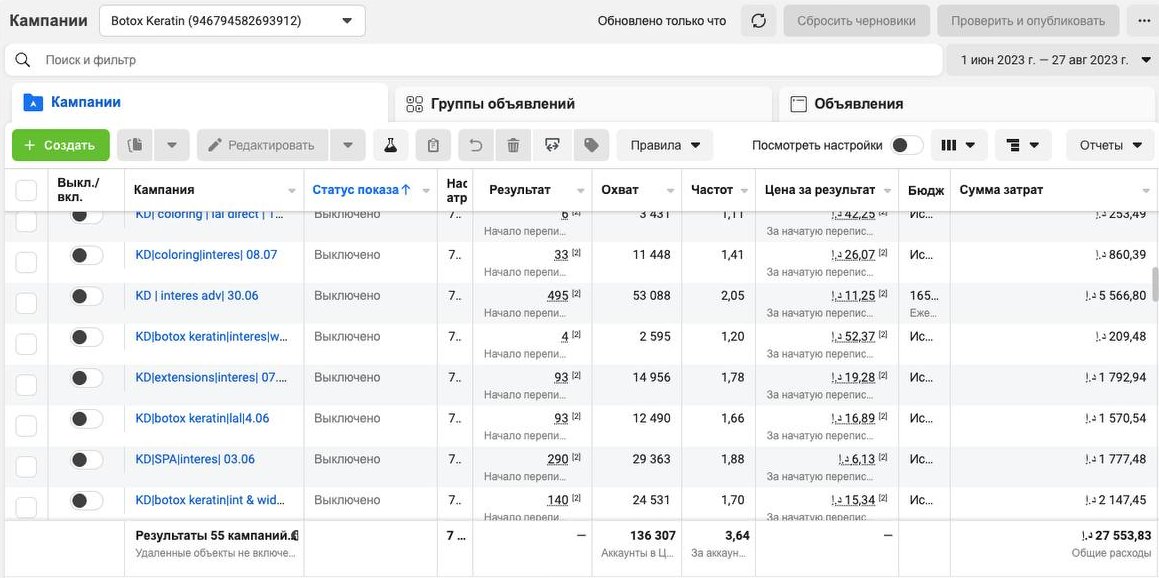Click the trash delete icon
Image resolution: width=1159 pixels, height=578 pixels.
click(x=513, y=145)
